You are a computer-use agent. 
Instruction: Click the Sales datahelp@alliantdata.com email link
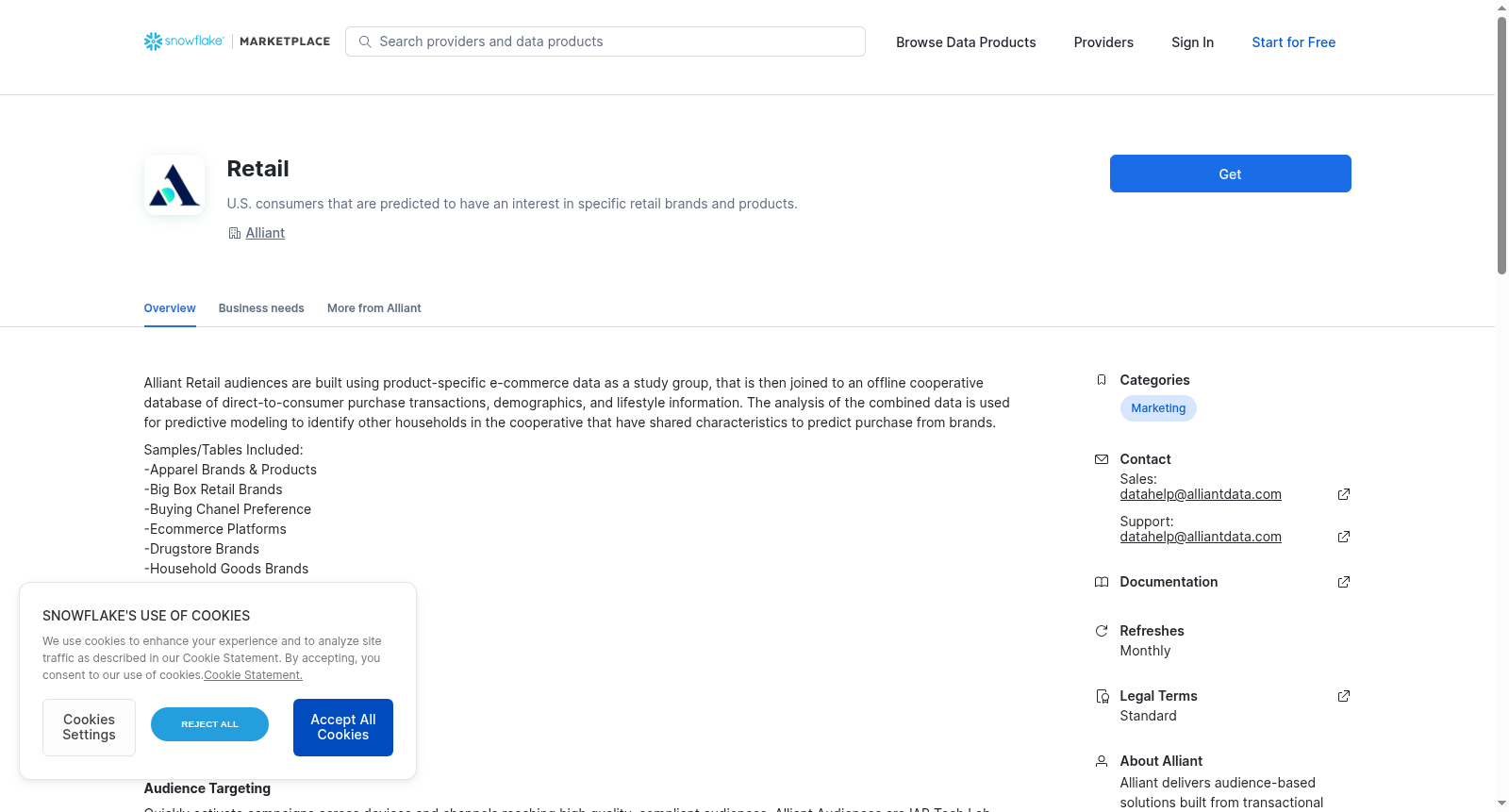1201,494
